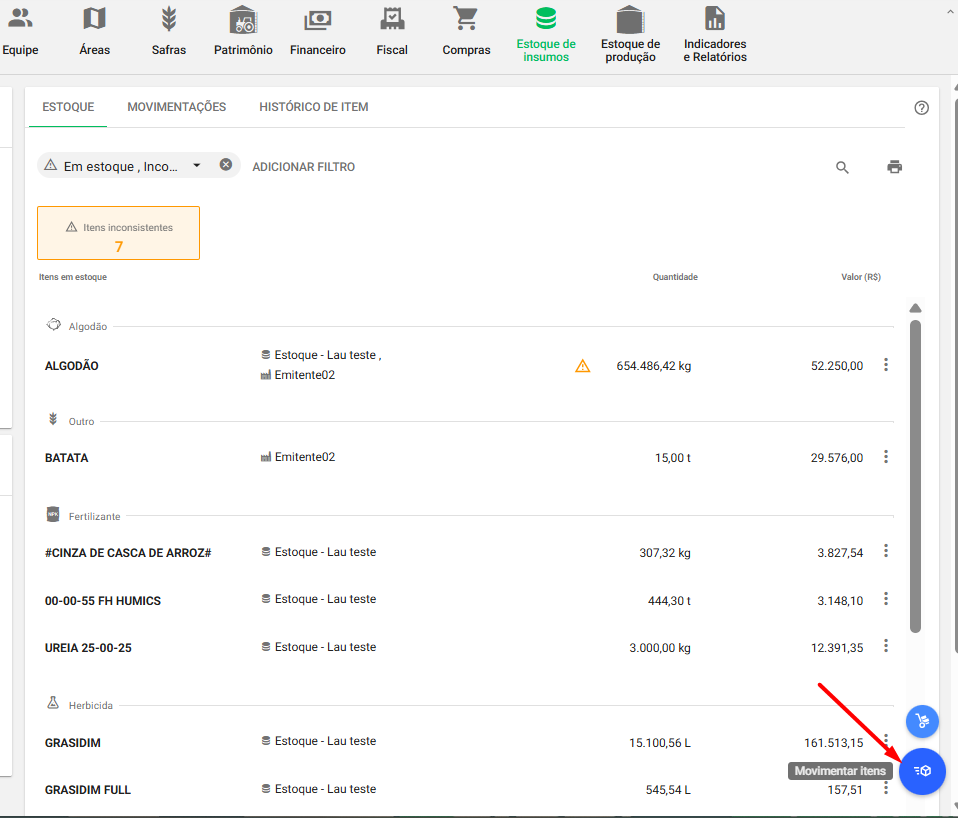The width and height of the screenshot is (958, 818).
Task: Open options menu for BATATA row
Action: pos(885,457)
